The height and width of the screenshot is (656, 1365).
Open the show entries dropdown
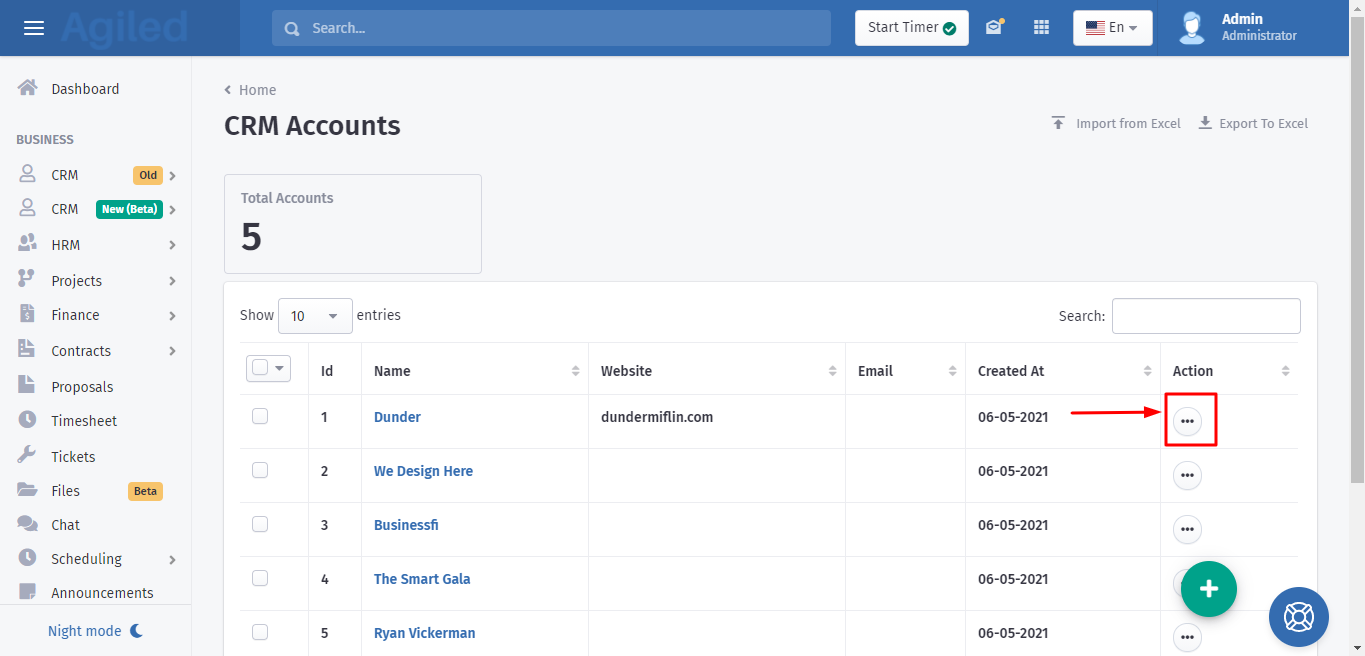[x=315, y=316]
